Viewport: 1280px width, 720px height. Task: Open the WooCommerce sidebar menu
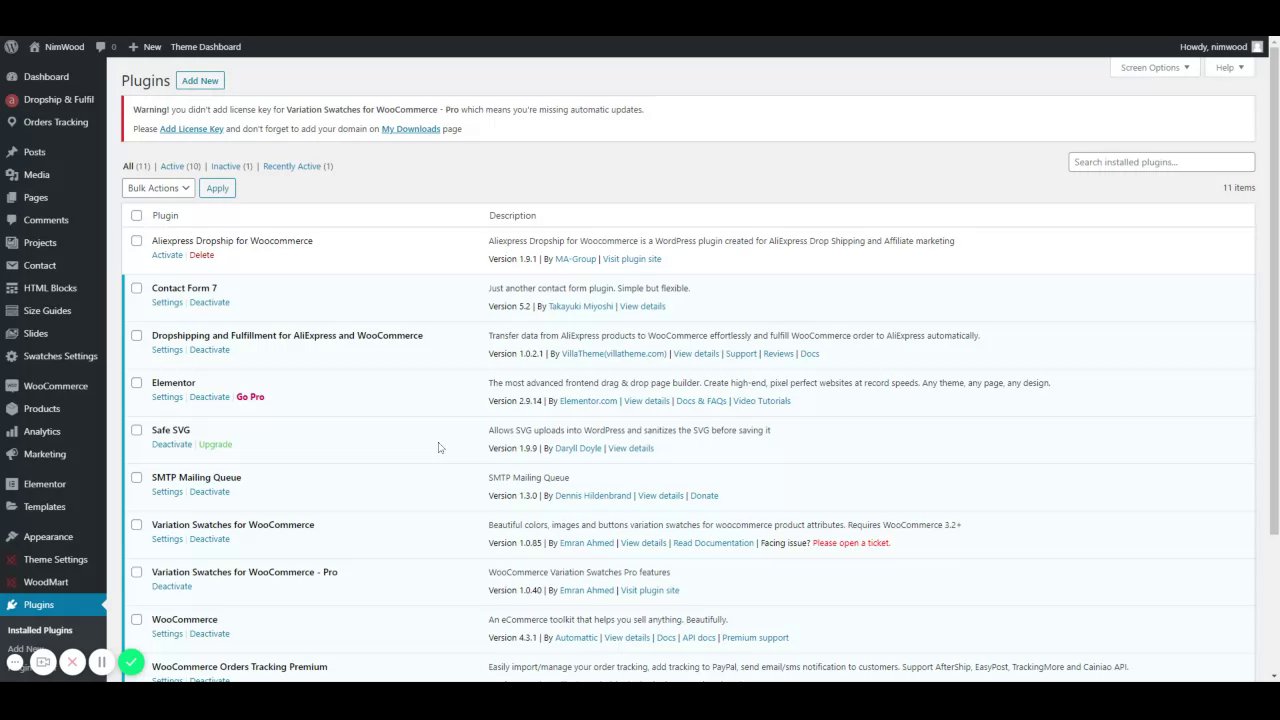coord(55,386)
